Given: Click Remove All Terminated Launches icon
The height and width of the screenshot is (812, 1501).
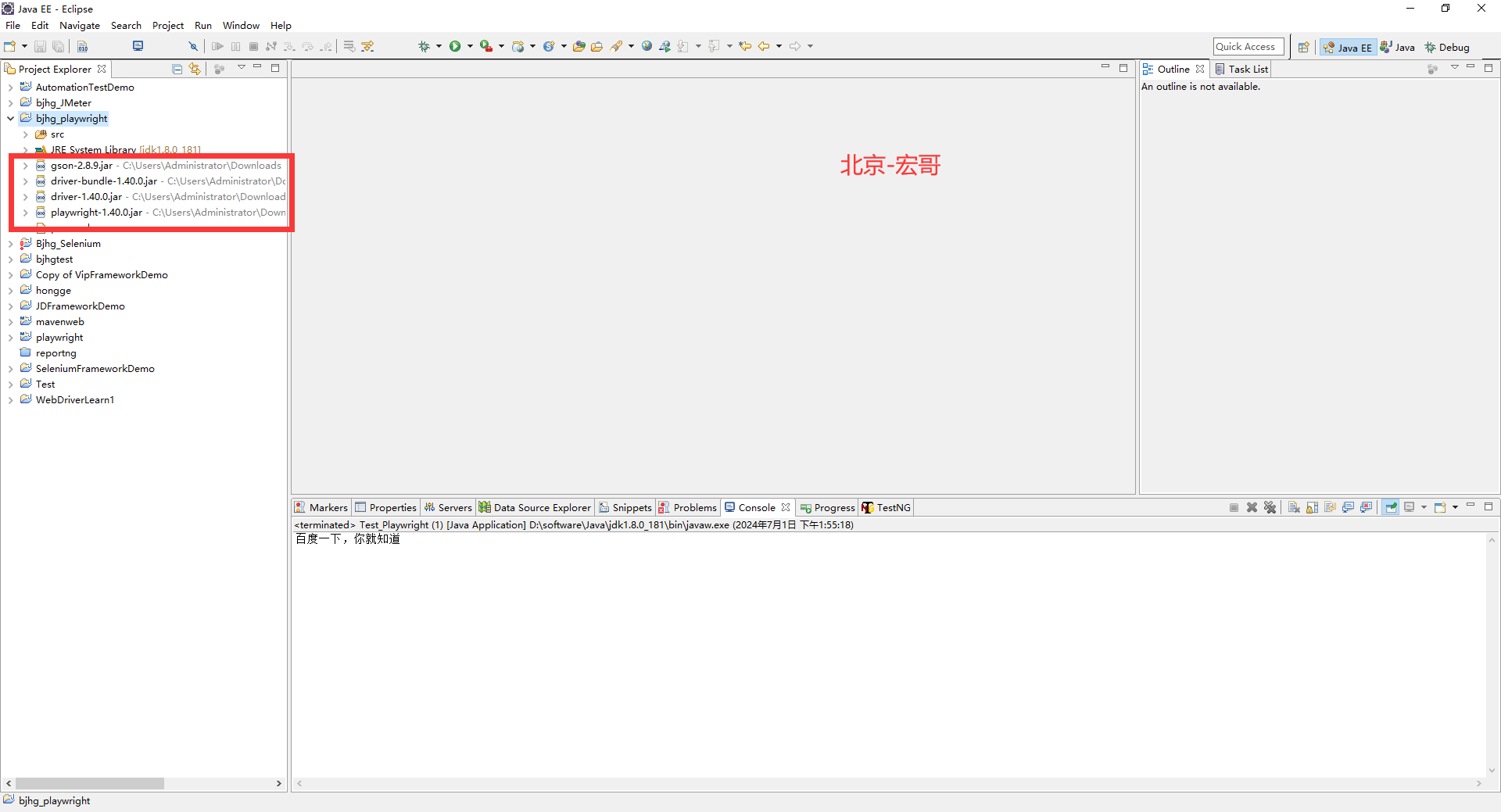Looking at the screenshot, I should coord(1270,507).
